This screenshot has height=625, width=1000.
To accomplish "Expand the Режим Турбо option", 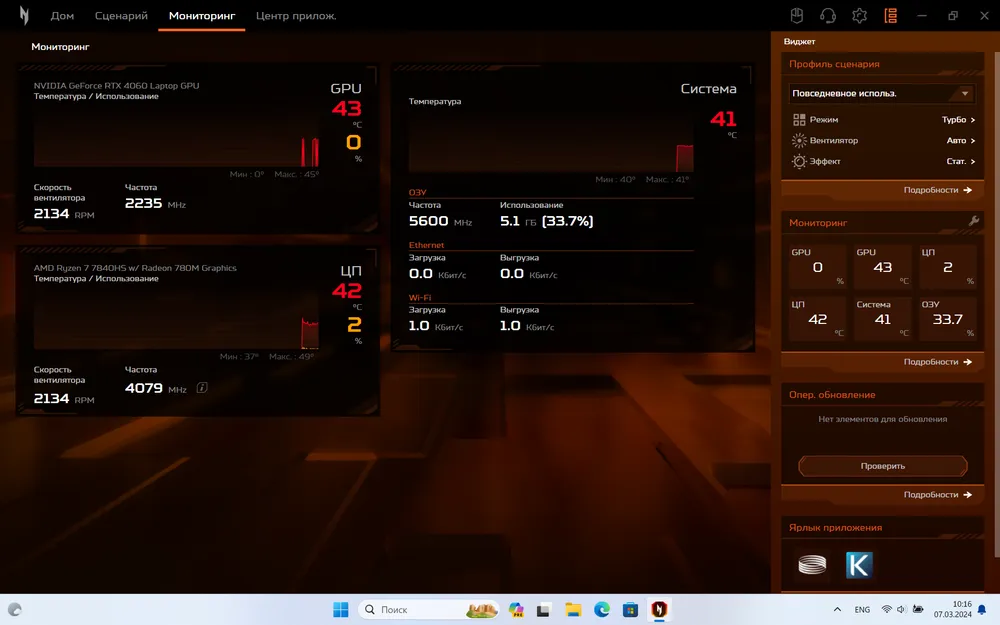I will pos(958,120).
